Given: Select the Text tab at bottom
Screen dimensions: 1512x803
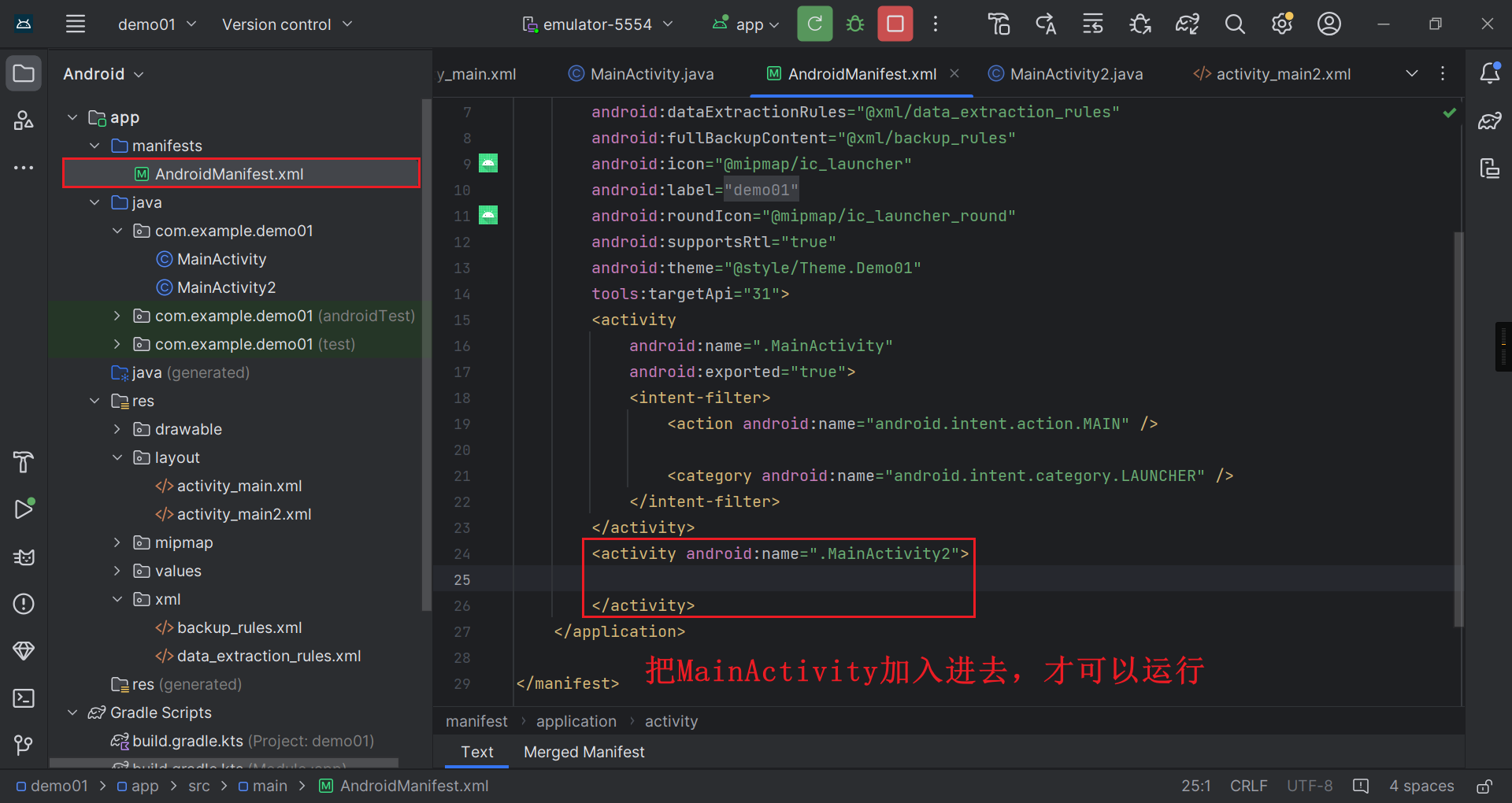Looking at the screenshot, I should (477, 752).
